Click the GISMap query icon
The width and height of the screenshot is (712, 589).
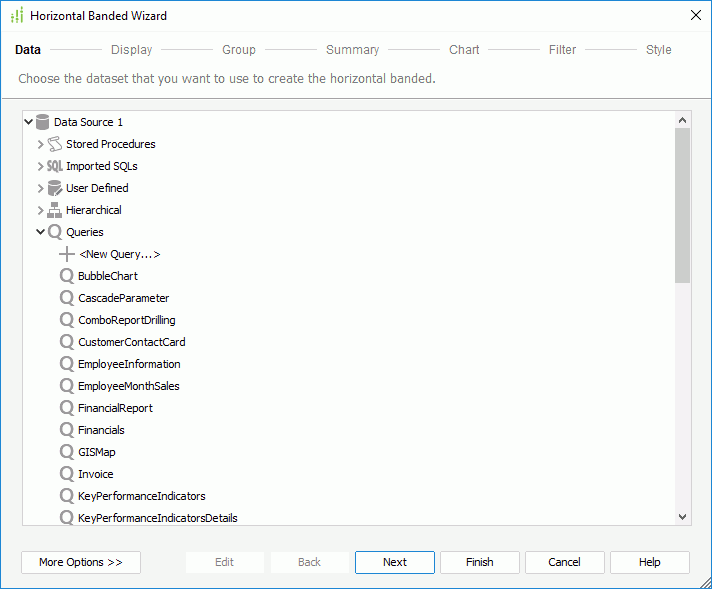67,452
